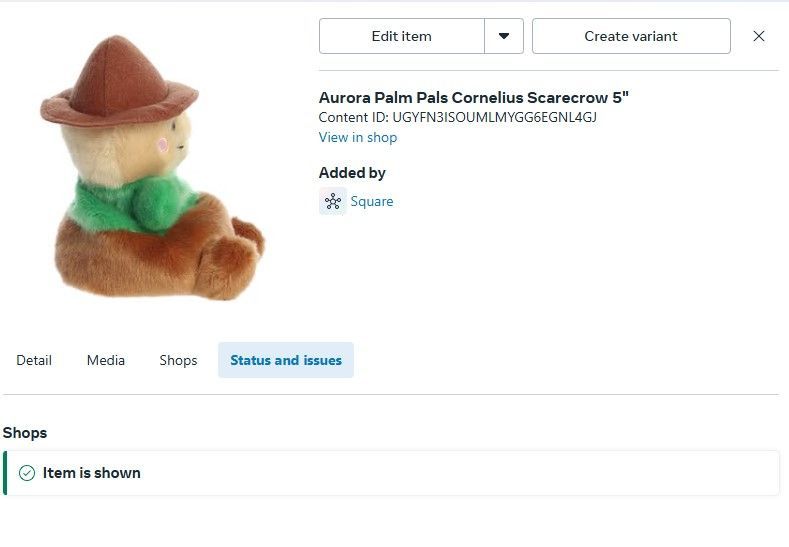Viewport: 789px width, 547px height.
Task: Click the Shops section heading
Action: (x=25, y=433)
